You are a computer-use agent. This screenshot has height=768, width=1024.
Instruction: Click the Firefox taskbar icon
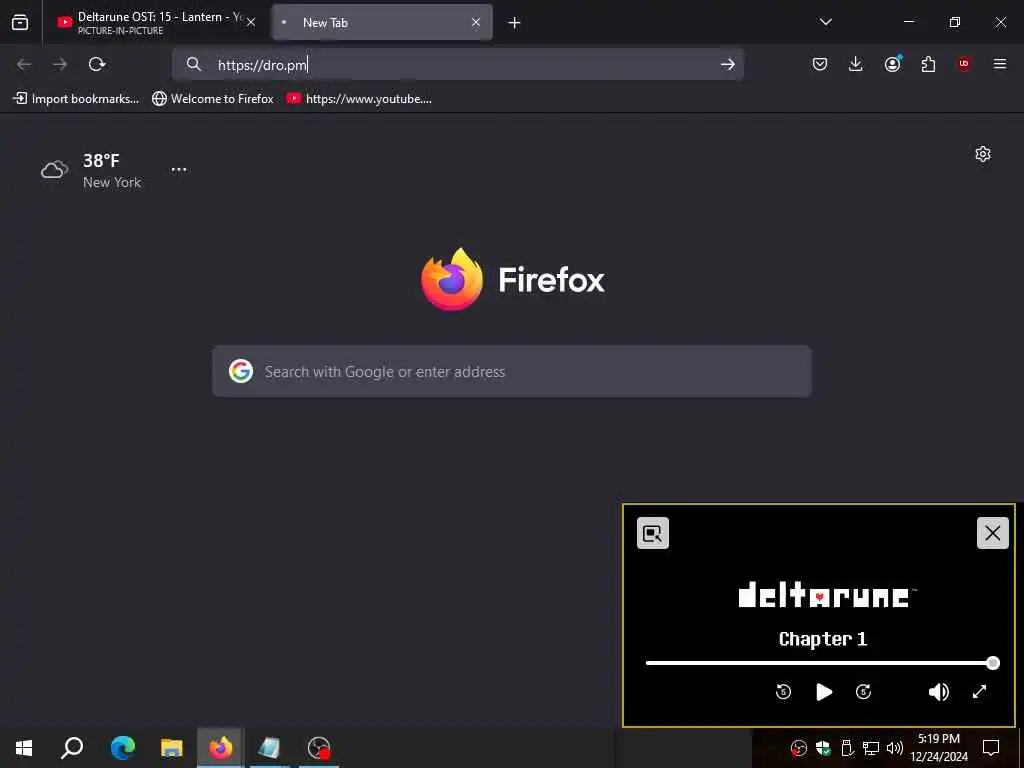[221, 748]
